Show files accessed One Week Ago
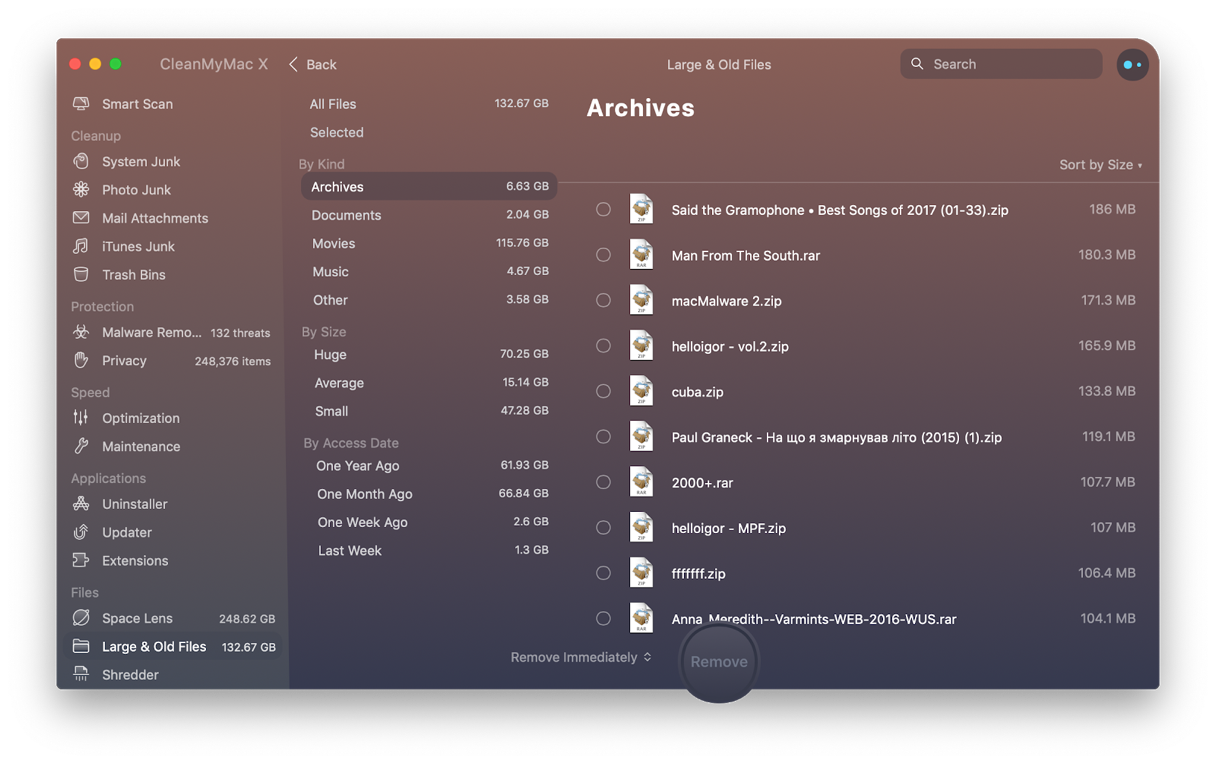This screenshot has height=760, width=1216. pyautogui.click(x=428, y=522)
